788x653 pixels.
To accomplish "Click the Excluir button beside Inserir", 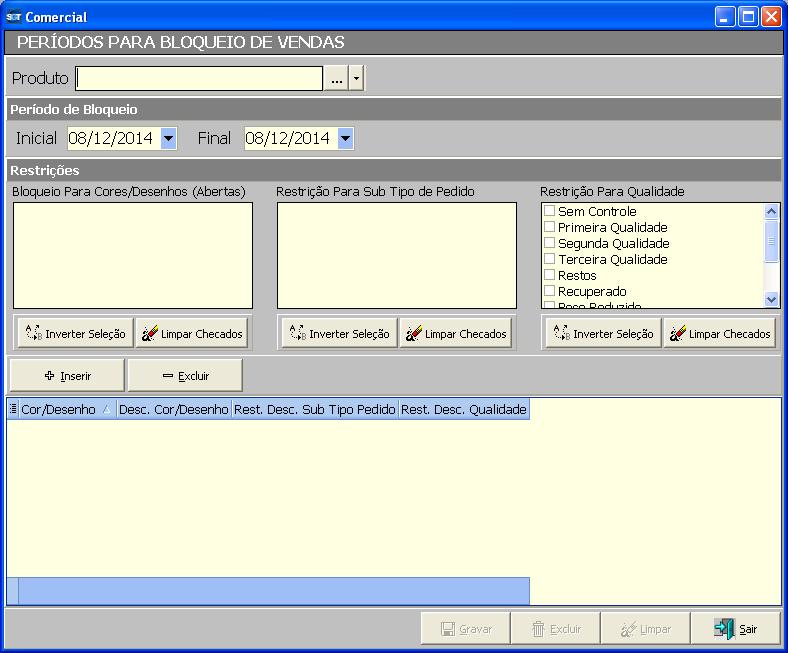I will [185, 376].
